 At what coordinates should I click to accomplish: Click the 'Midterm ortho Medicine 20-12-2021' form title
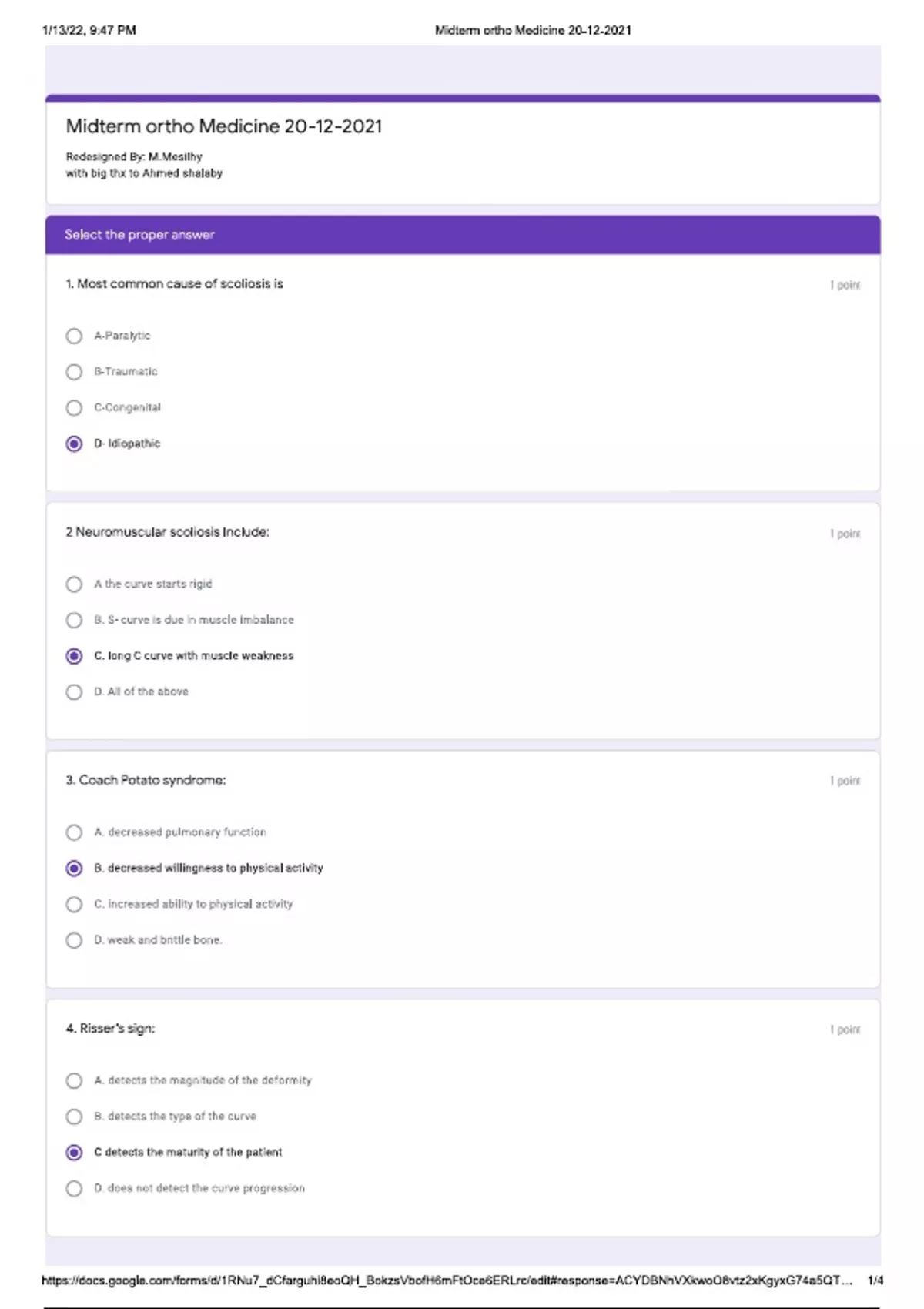[x=224, y=126]
